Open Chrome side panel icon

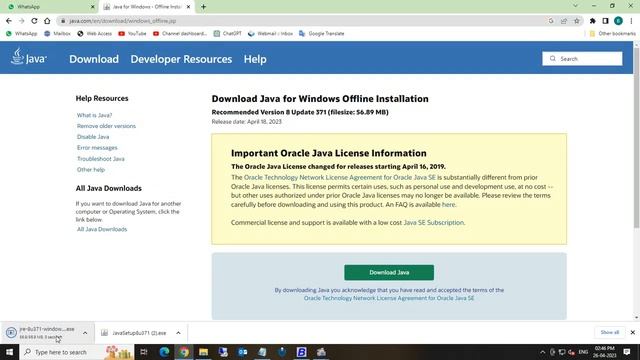pos(606,21)
